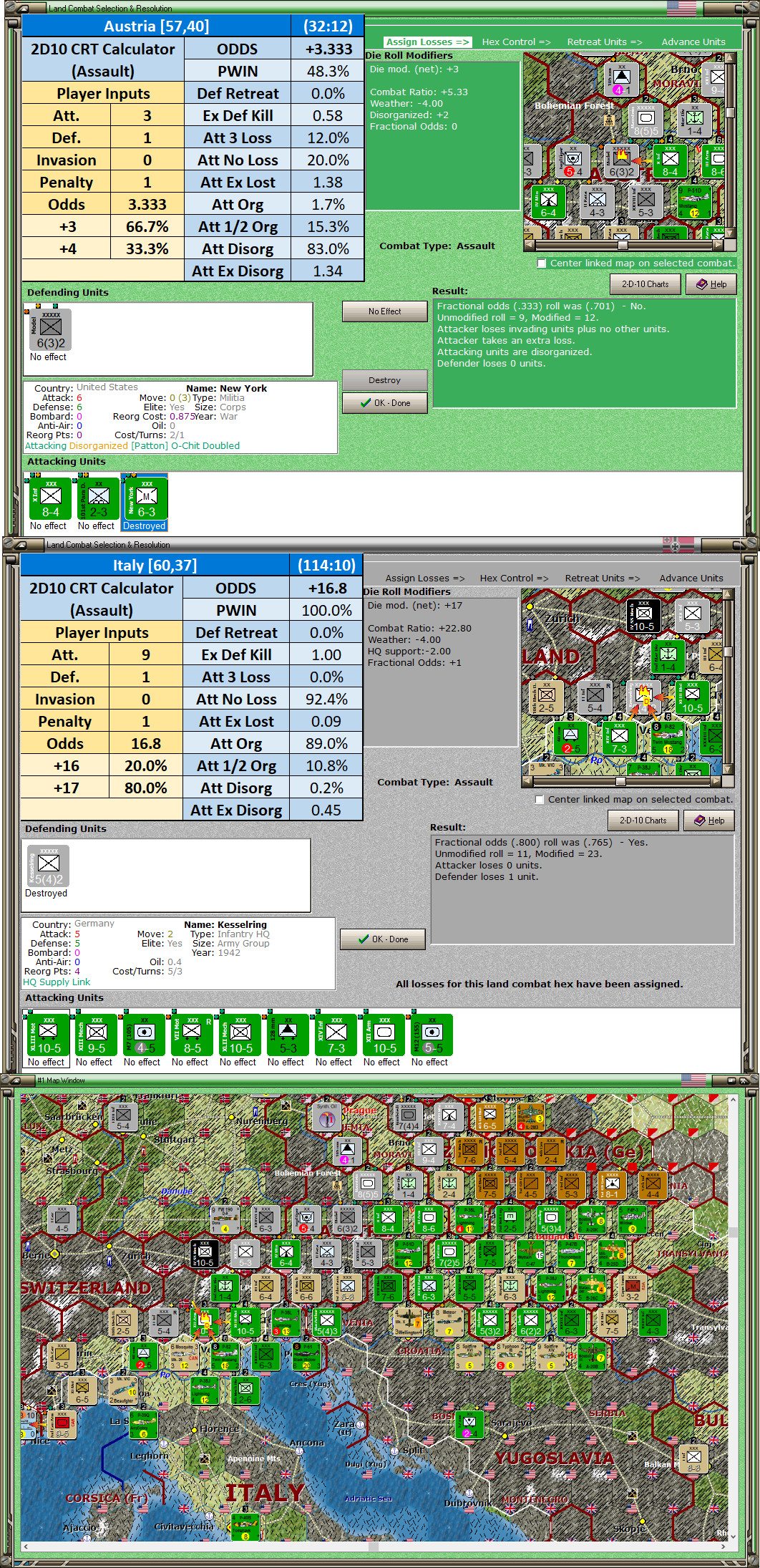Select XLIII Mot 10-5 attacking unit
Image resolution: width=760 pixels, height=1568 pixels.
48,1035
